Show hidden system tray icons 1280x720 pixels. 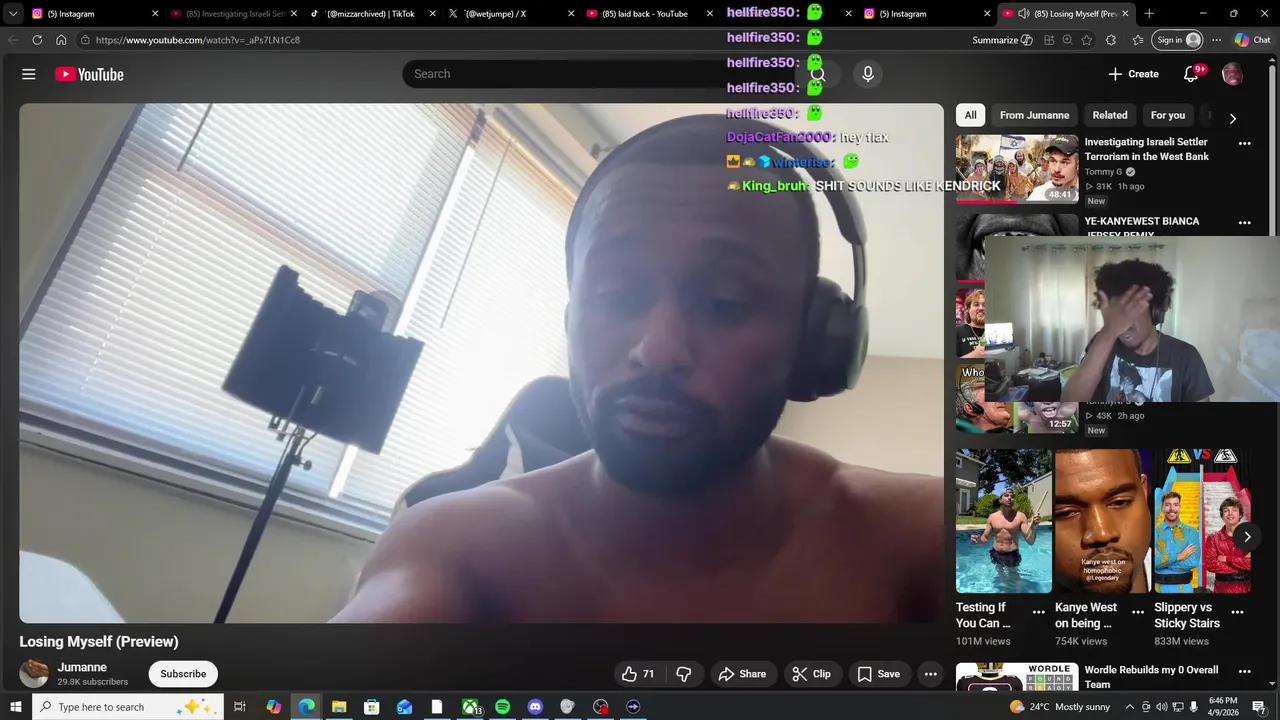(x=1129, y=707)
